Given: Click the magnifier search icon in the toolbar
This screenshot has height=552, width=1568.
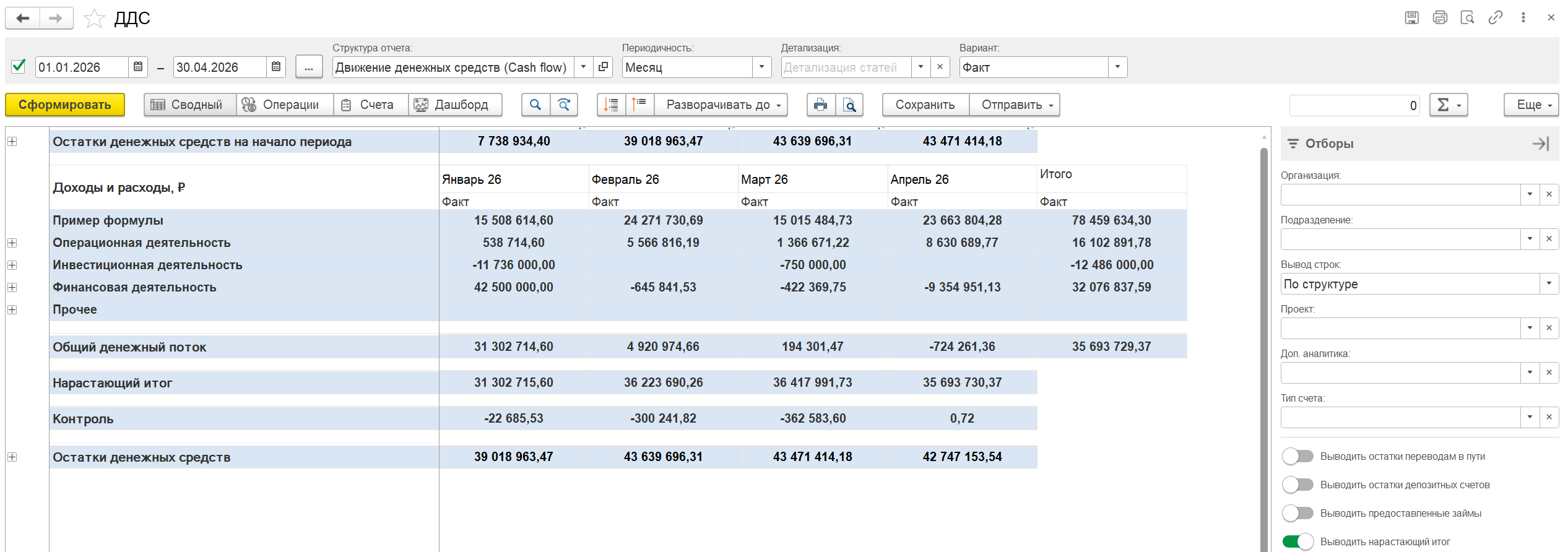Looking at the screenshot, I should click(x=535, y=105).
